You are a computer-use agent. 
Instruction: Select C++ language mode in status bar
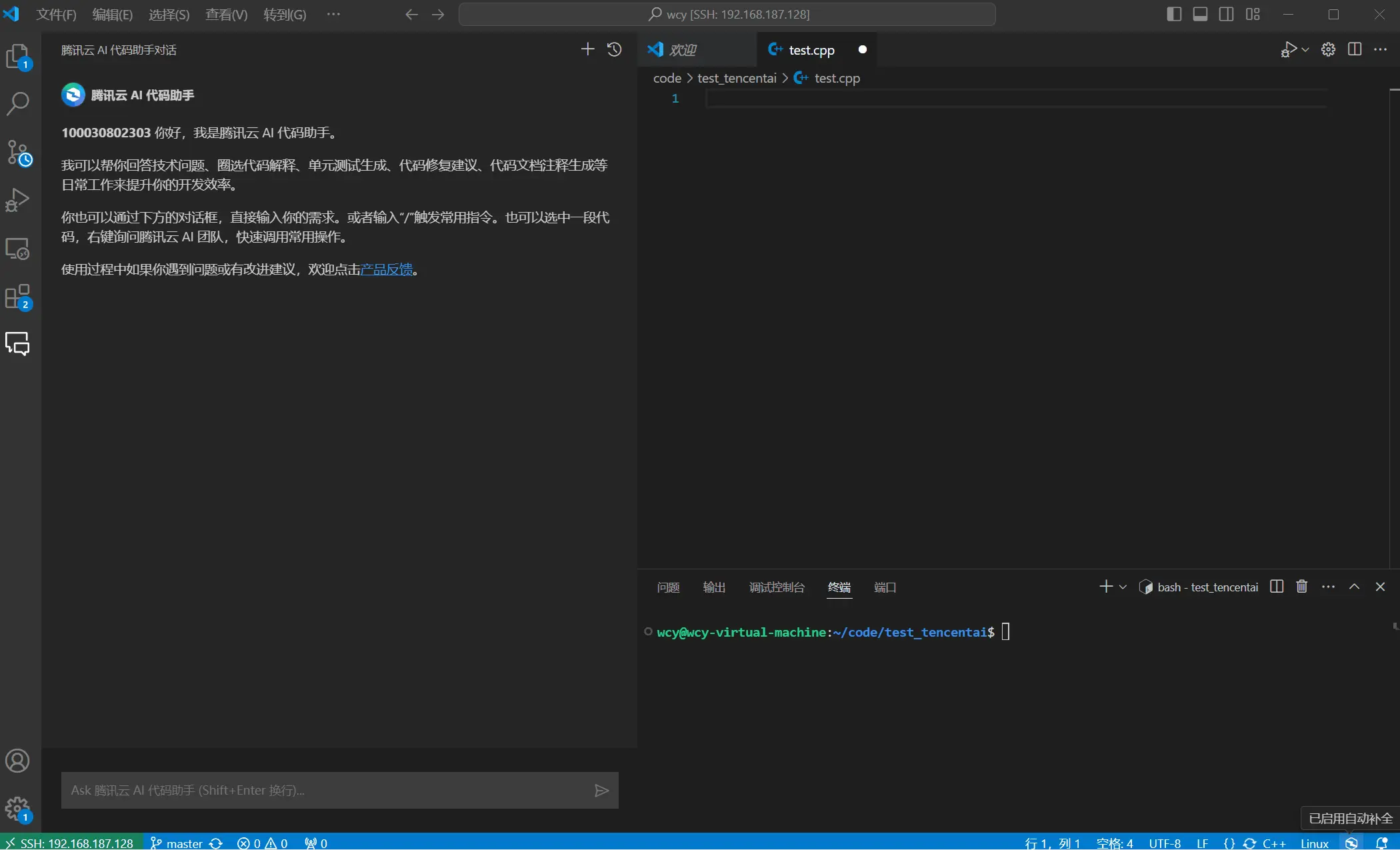click(x=1274, y=843)
